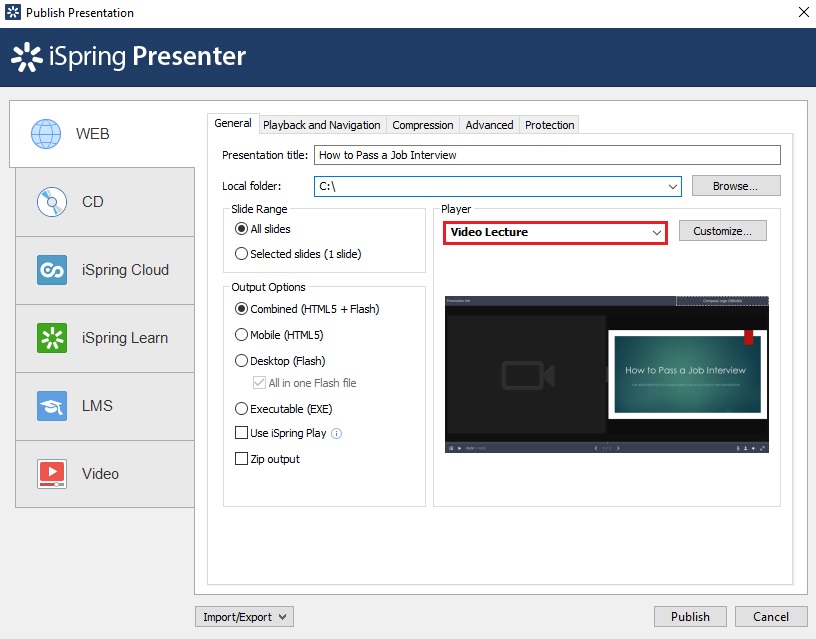Click the Cancel button
816x639 pixels.
coord(771,617)
